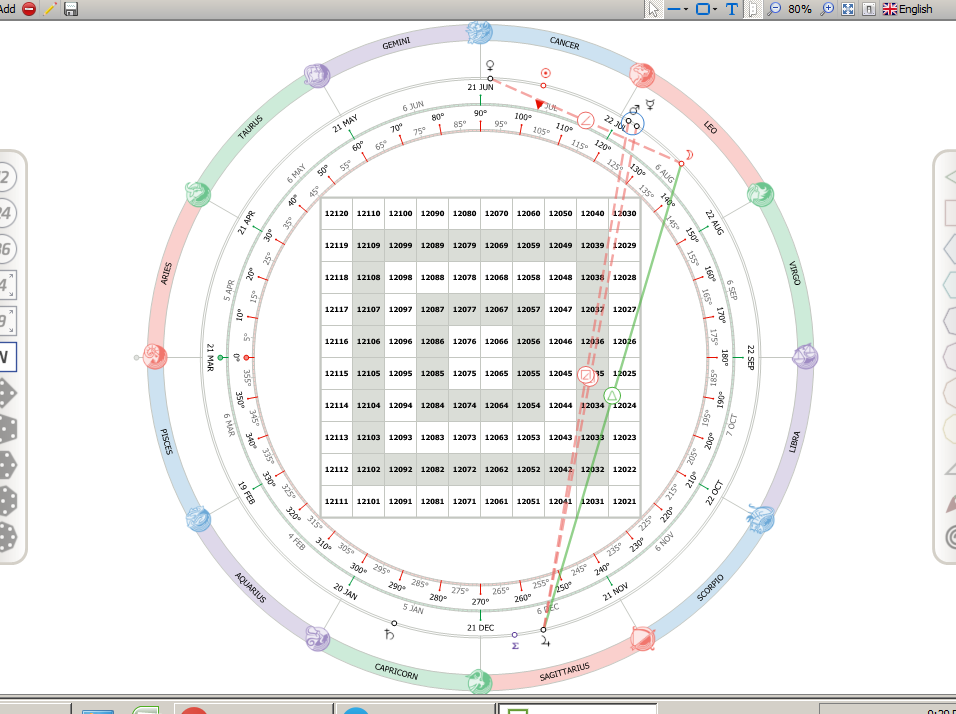The width and height of the screenshot is (956, 714).
Task: Toggle the 36 divisions button in left sidebar
Action: [5, 249]
